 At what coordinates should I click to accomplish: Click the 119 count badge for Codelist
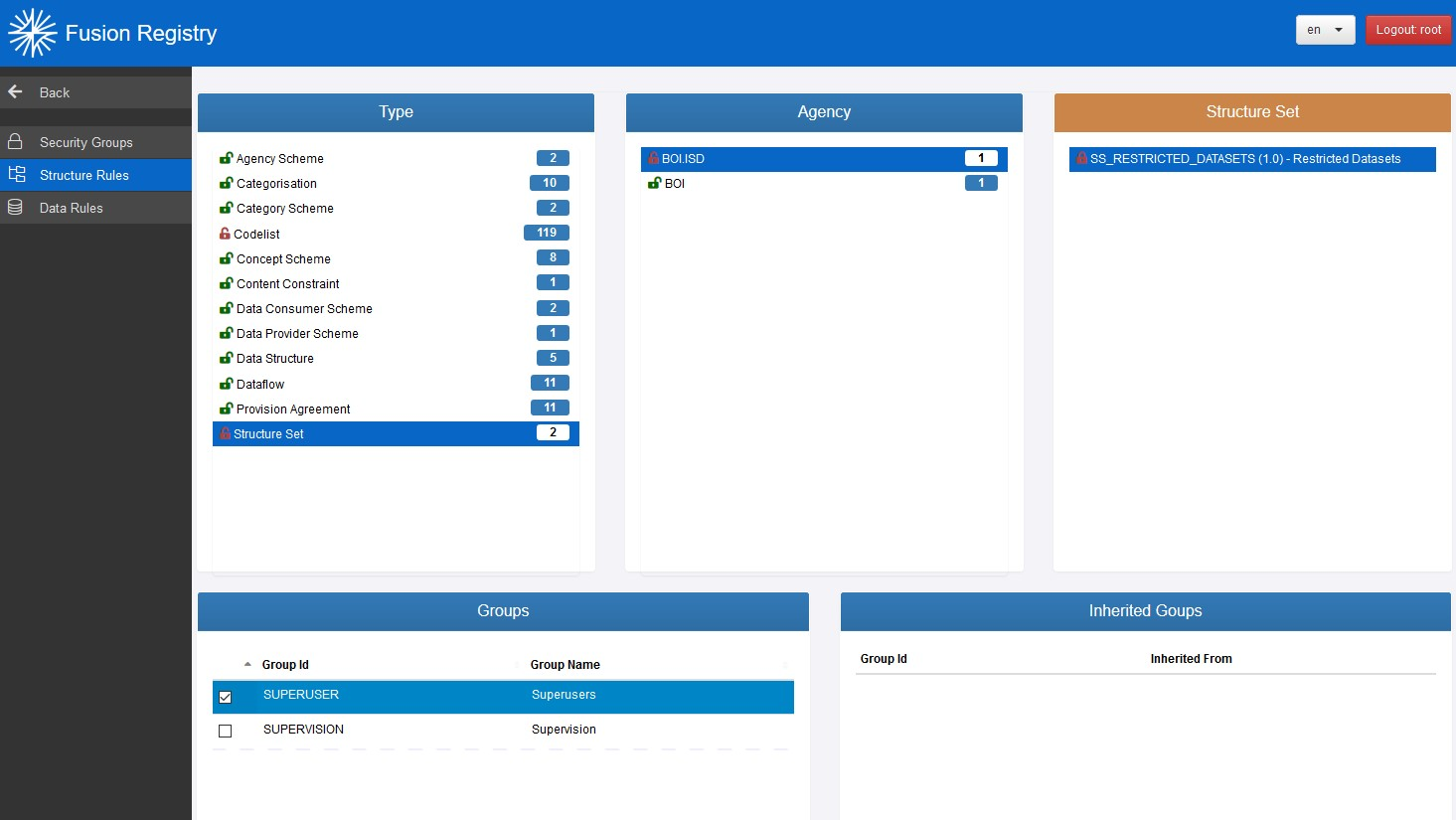click(x=547, y=233)
